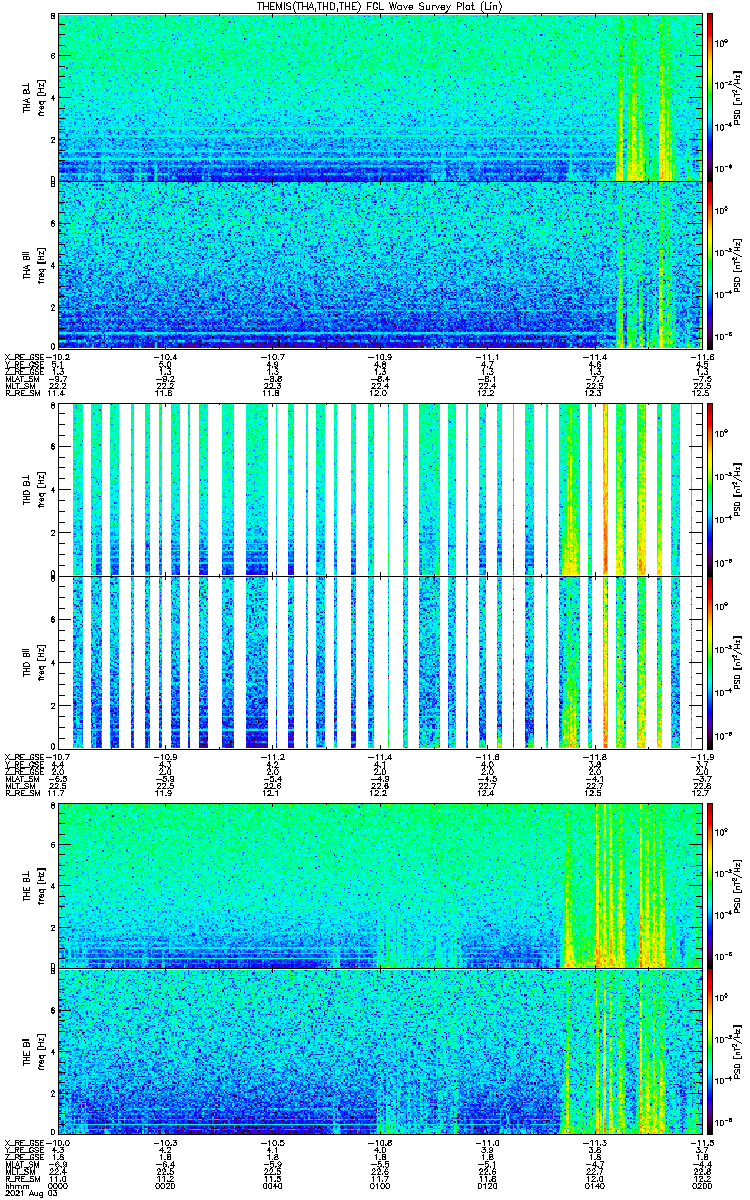Viewport: 750px width, 1200px height.
Task: Click the 'PSD [nT²/Hz]' label beside THE B∥
Action: [737, 1051]
